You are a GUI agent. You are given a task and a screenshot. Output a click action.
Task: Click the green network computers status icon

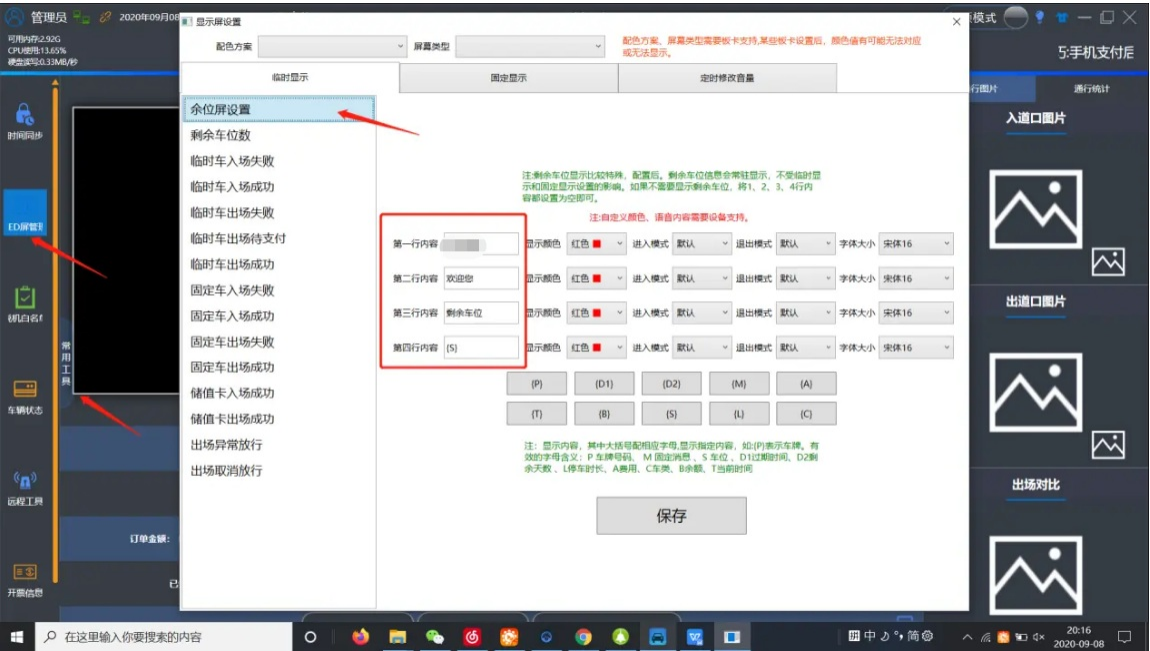81,17
